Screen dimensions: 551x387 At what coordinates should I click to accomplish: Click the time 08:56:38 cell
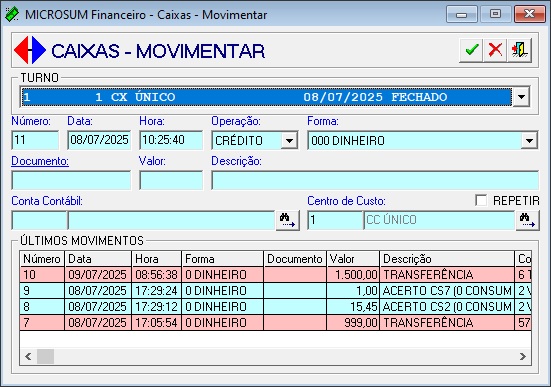click(157, 275)
